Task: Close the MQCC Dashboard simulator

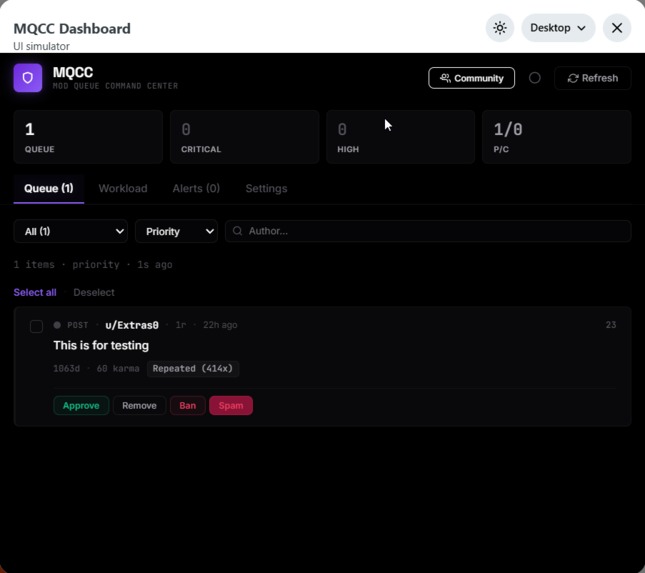Action: (x=617, y=28)
